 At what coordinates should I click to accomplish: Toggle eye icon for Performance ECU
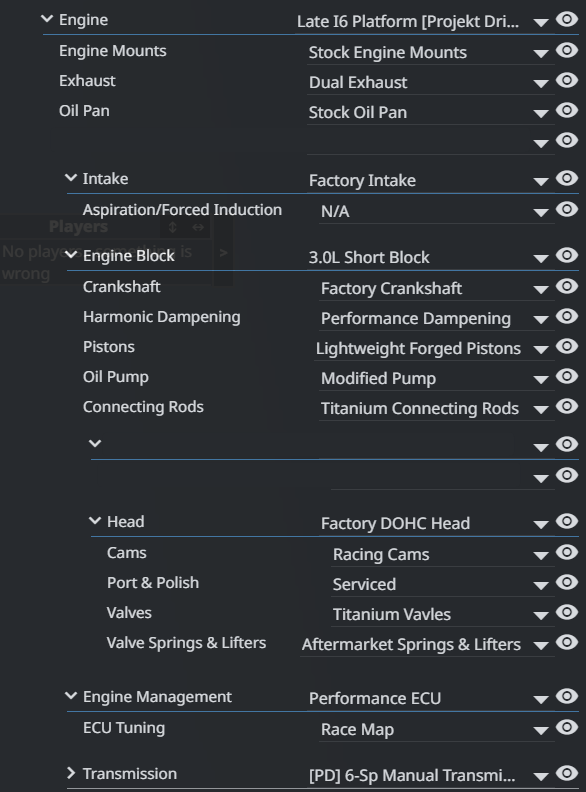(x=567, y=696)
